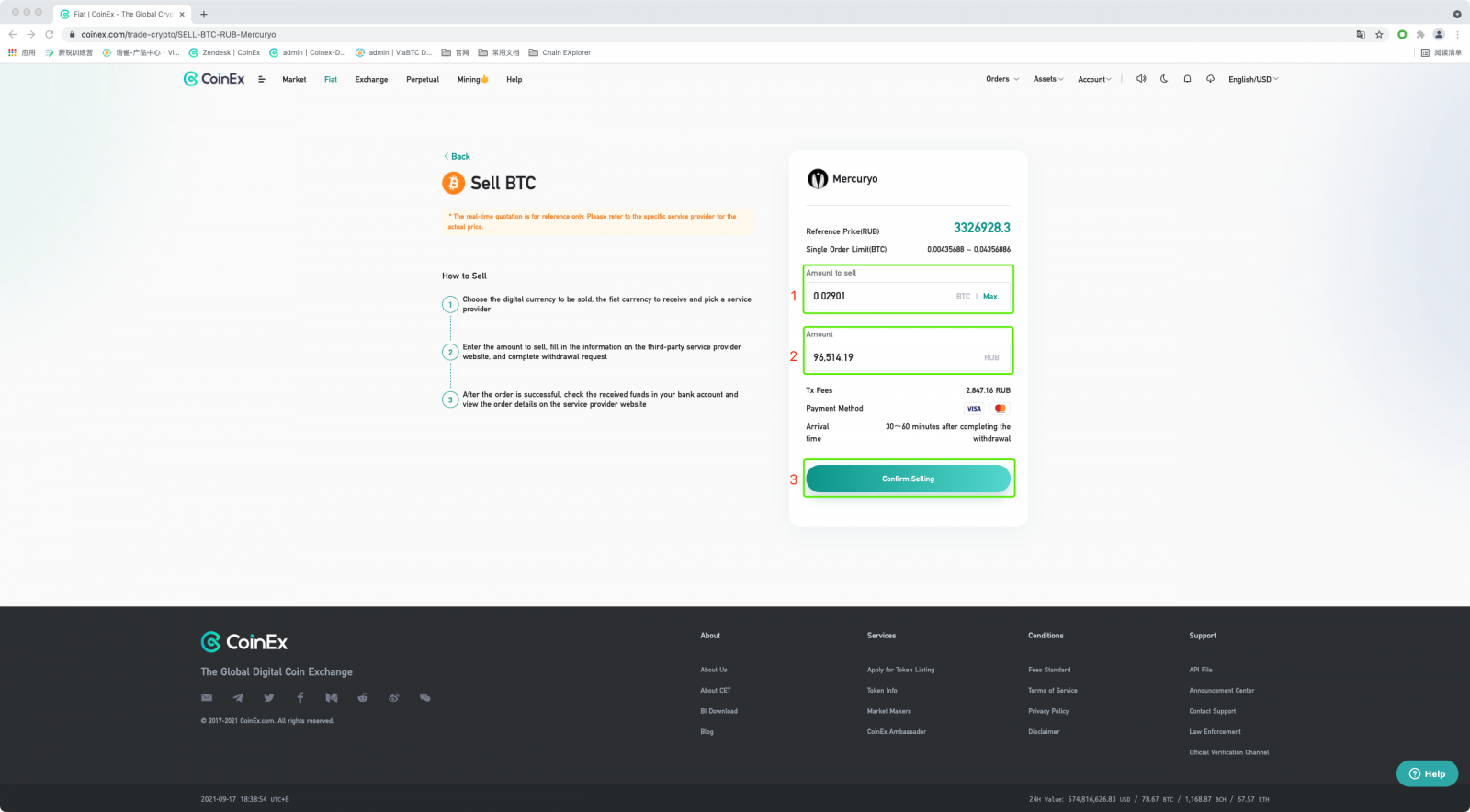
Task: Expand the Assets dropdown
Action: (1047, 79)
